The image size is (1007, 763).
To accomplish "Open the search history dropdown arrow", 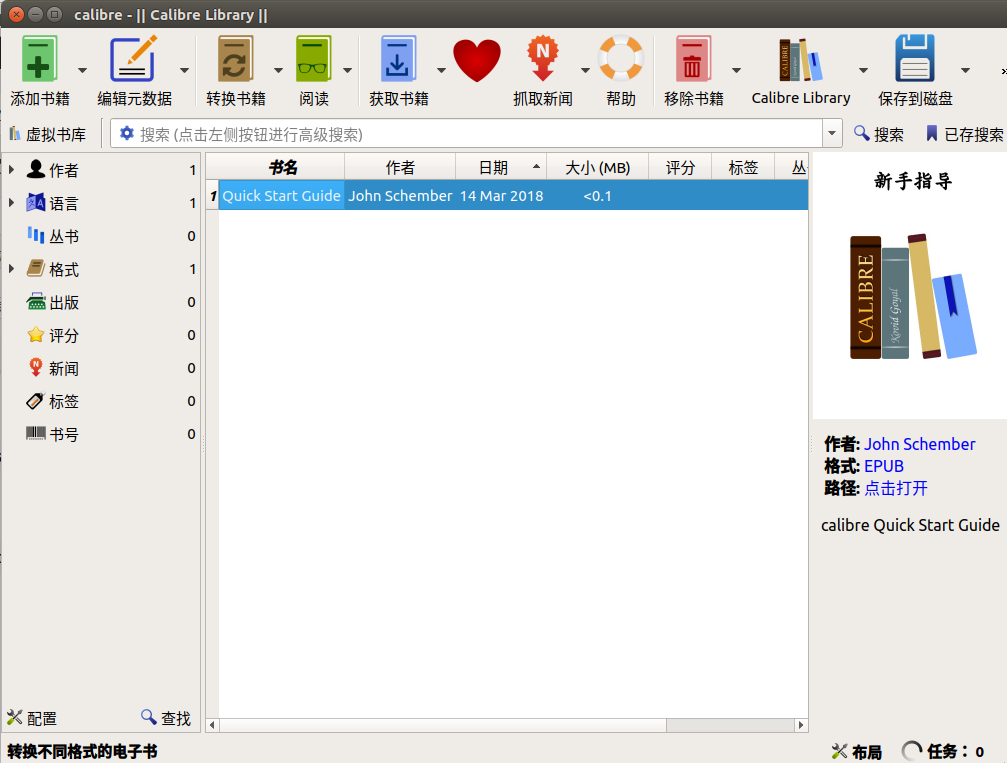I will coord(831,133).
